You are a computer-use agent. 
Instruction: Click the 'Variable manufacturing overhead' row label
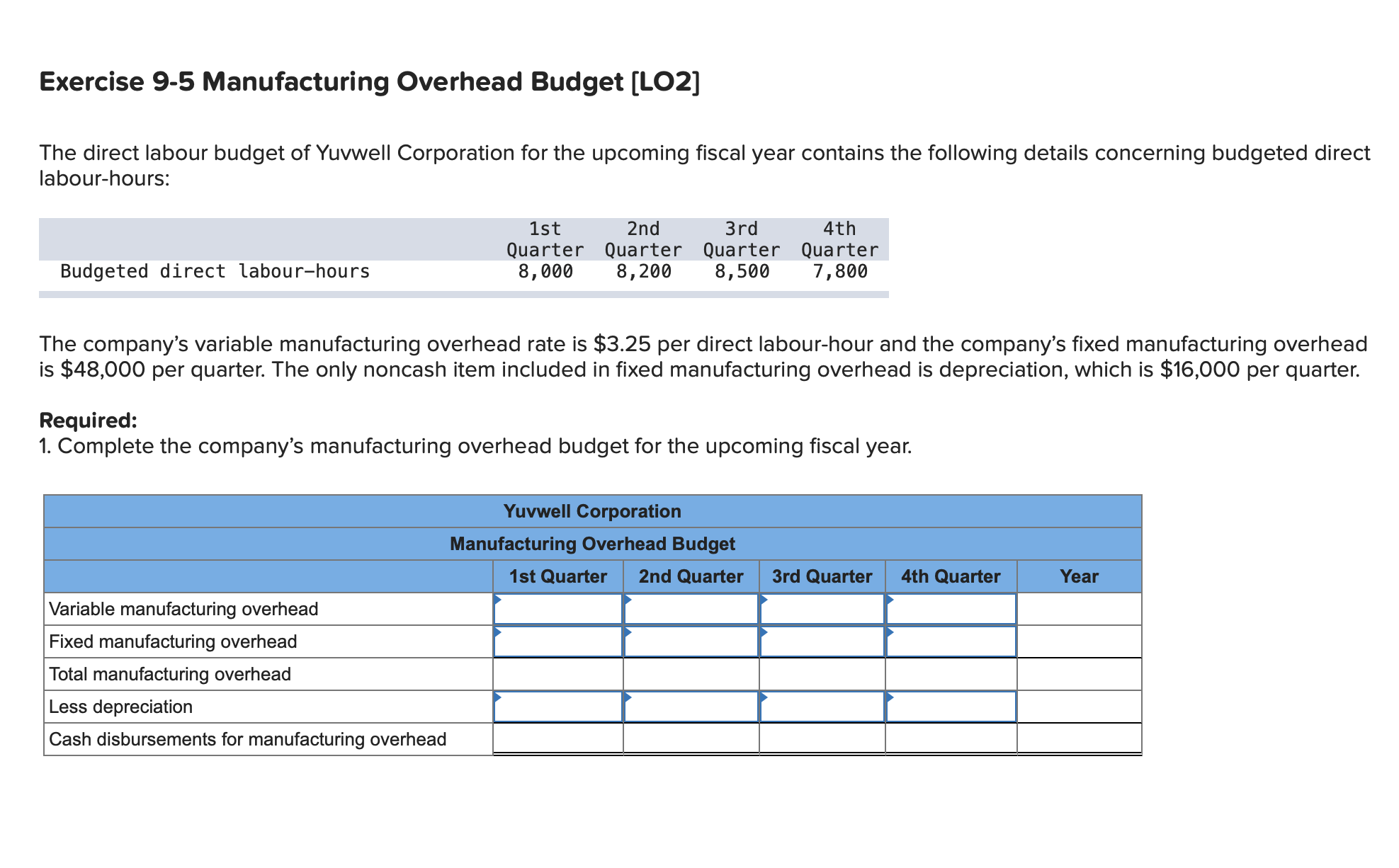[x=183, y=609]
